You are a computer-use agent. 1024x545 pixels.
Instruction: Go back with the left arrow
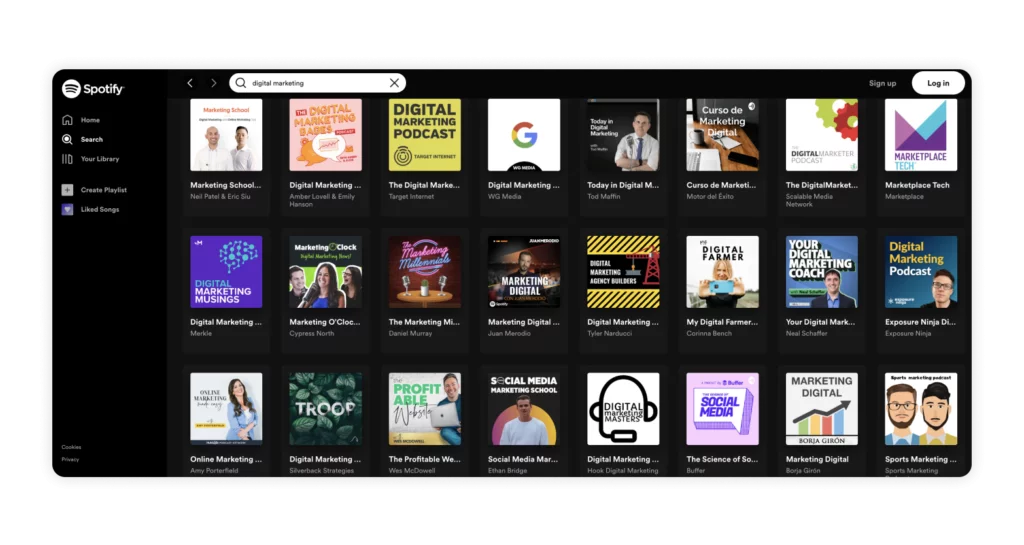(190, 83)
